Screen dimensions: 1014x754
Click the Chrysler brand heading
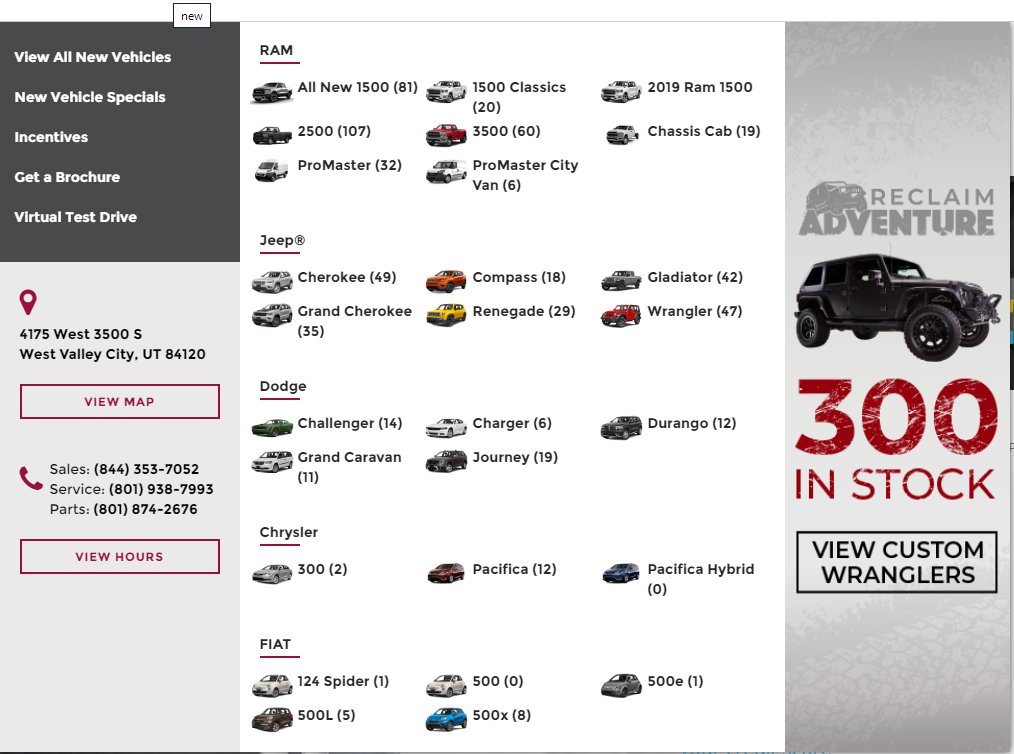(289, 533)
